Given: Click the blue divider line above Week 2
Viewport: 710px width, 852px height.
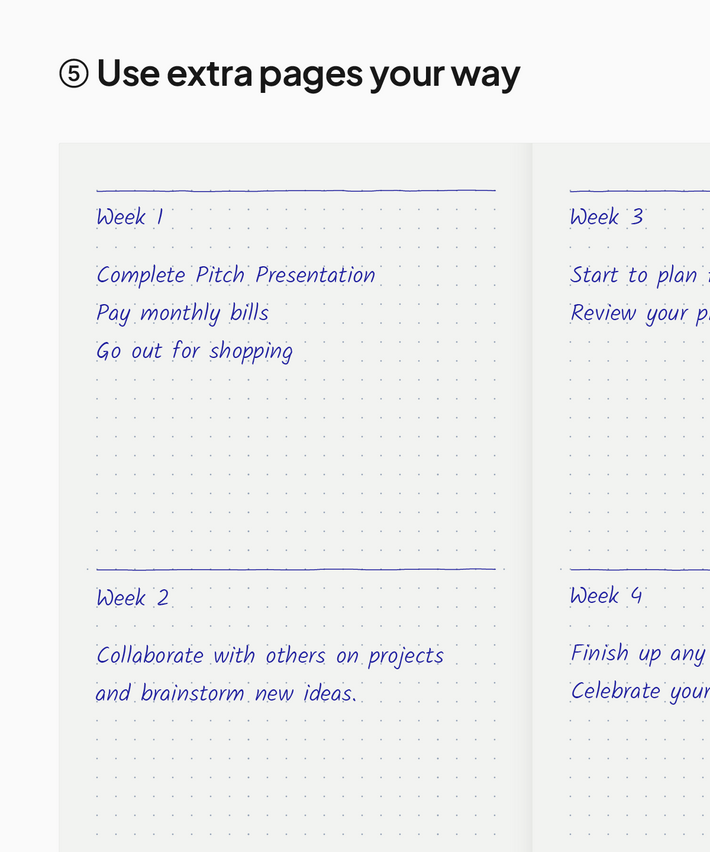Looking at the screenshot, I should (296, 569).
